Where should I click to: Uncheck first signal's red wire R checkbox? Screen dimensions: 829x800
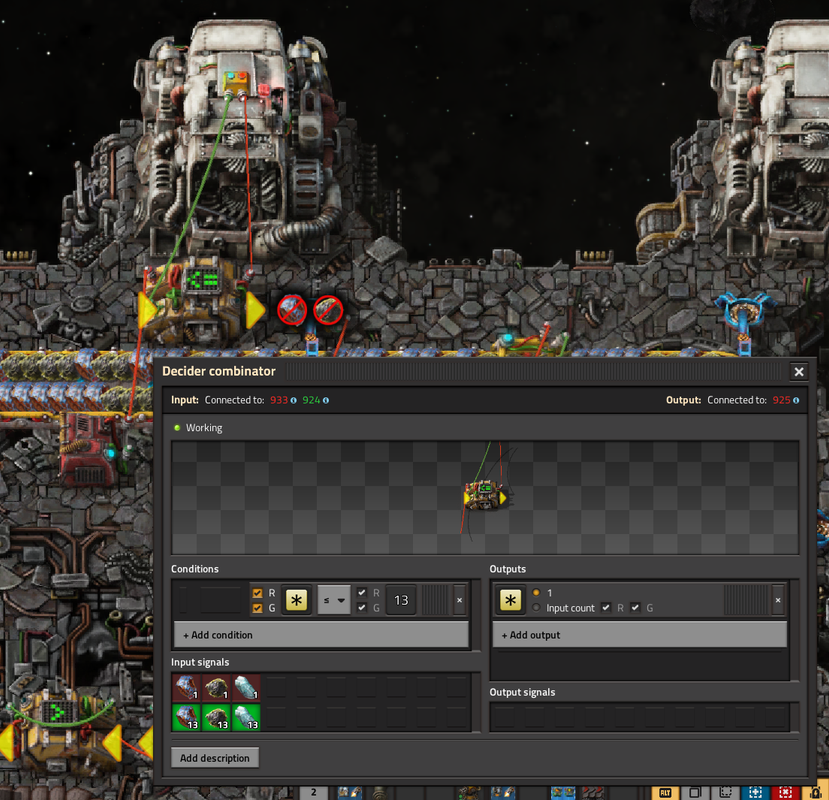tap(257, 593)
